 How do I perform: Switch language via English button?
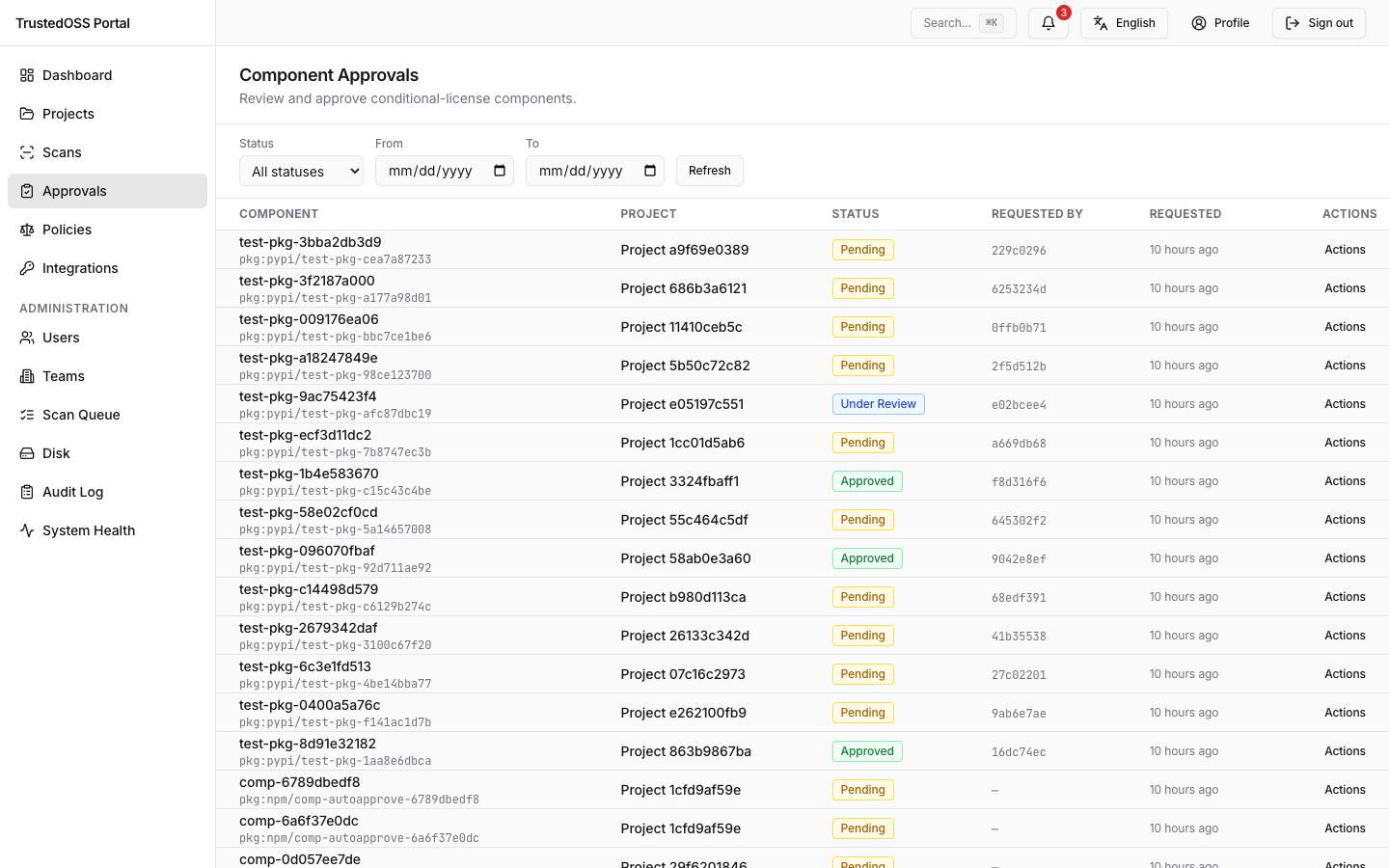click(1124, 23)
